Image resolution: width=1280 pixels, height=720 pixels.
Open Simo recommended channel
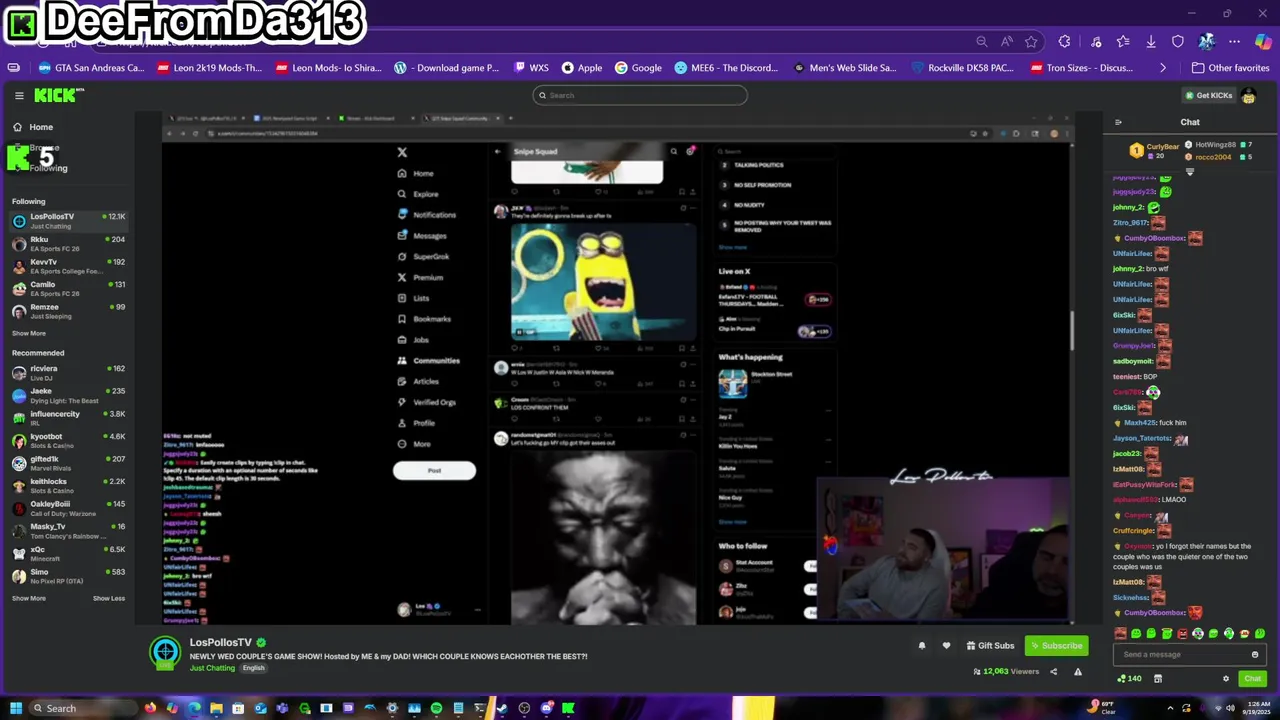coord(68,576)
